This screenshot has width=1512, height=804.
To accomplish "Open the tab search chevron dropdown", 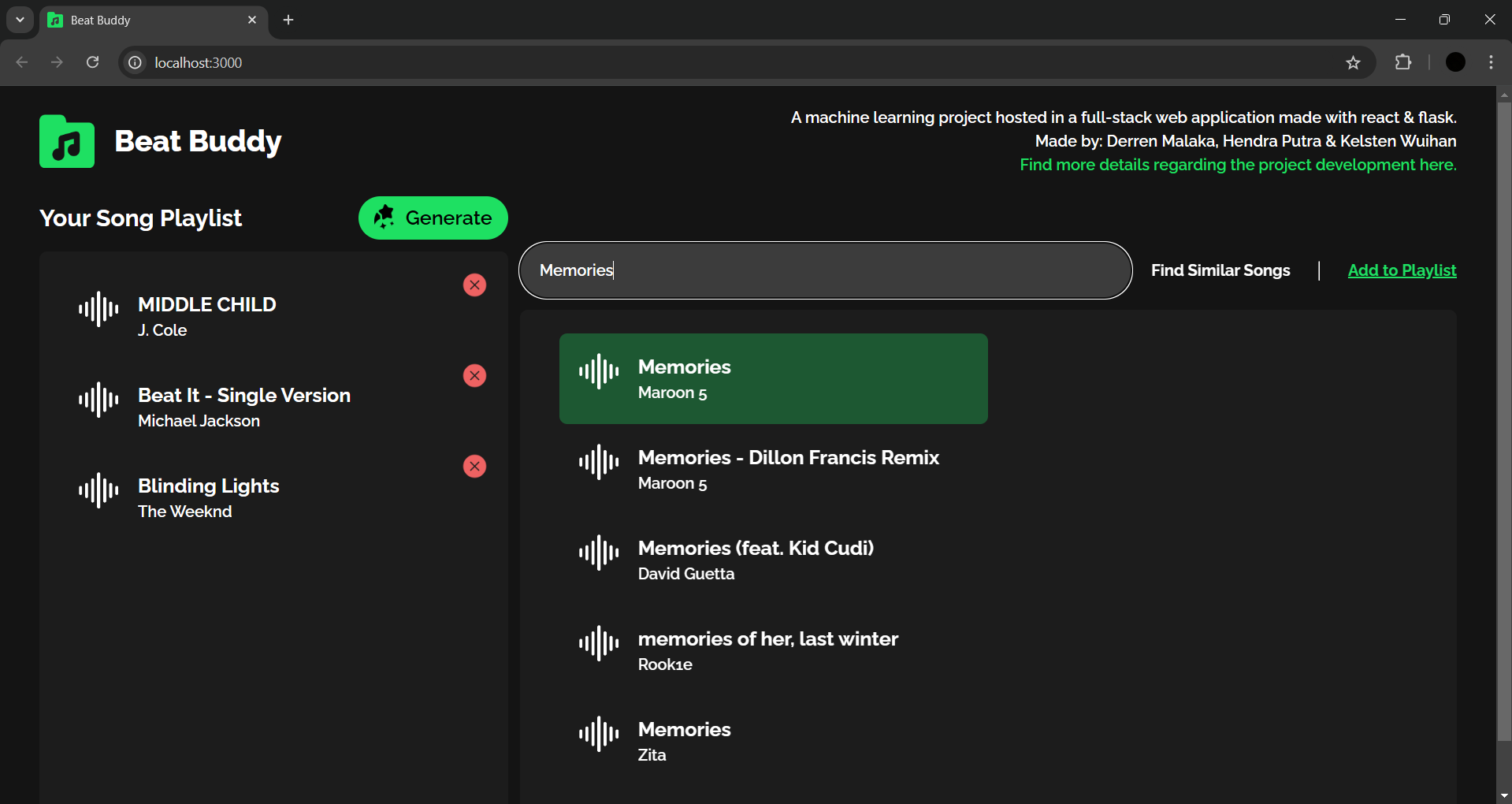I will [x=20, y=20].
